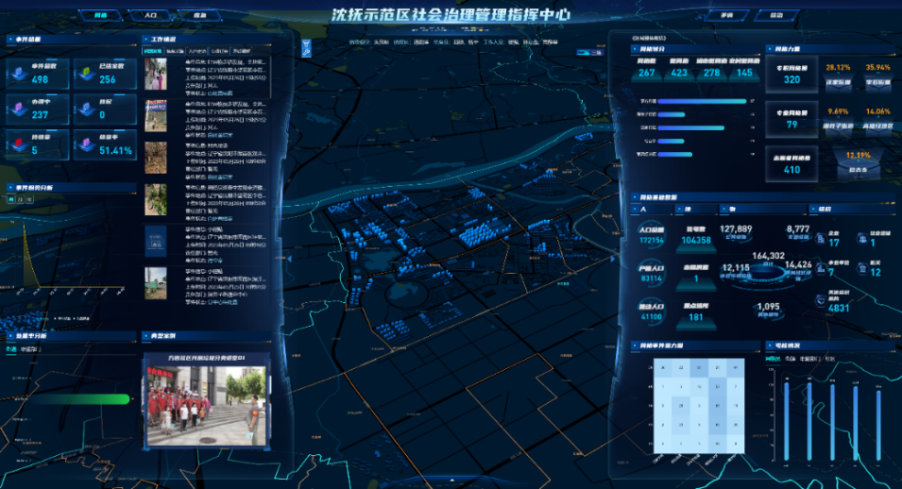Open the group photo in typical case panel

click(206, 405)
